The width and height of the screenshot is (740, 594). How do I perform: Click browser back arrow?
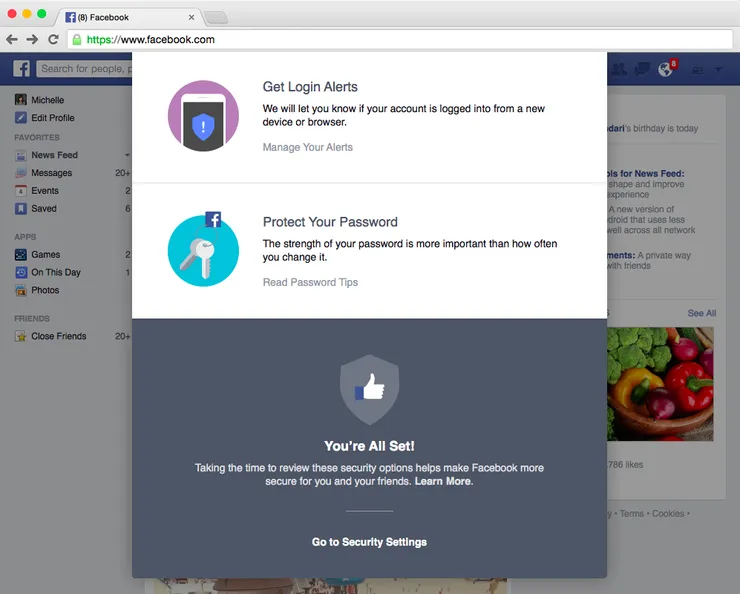(12, 40)
